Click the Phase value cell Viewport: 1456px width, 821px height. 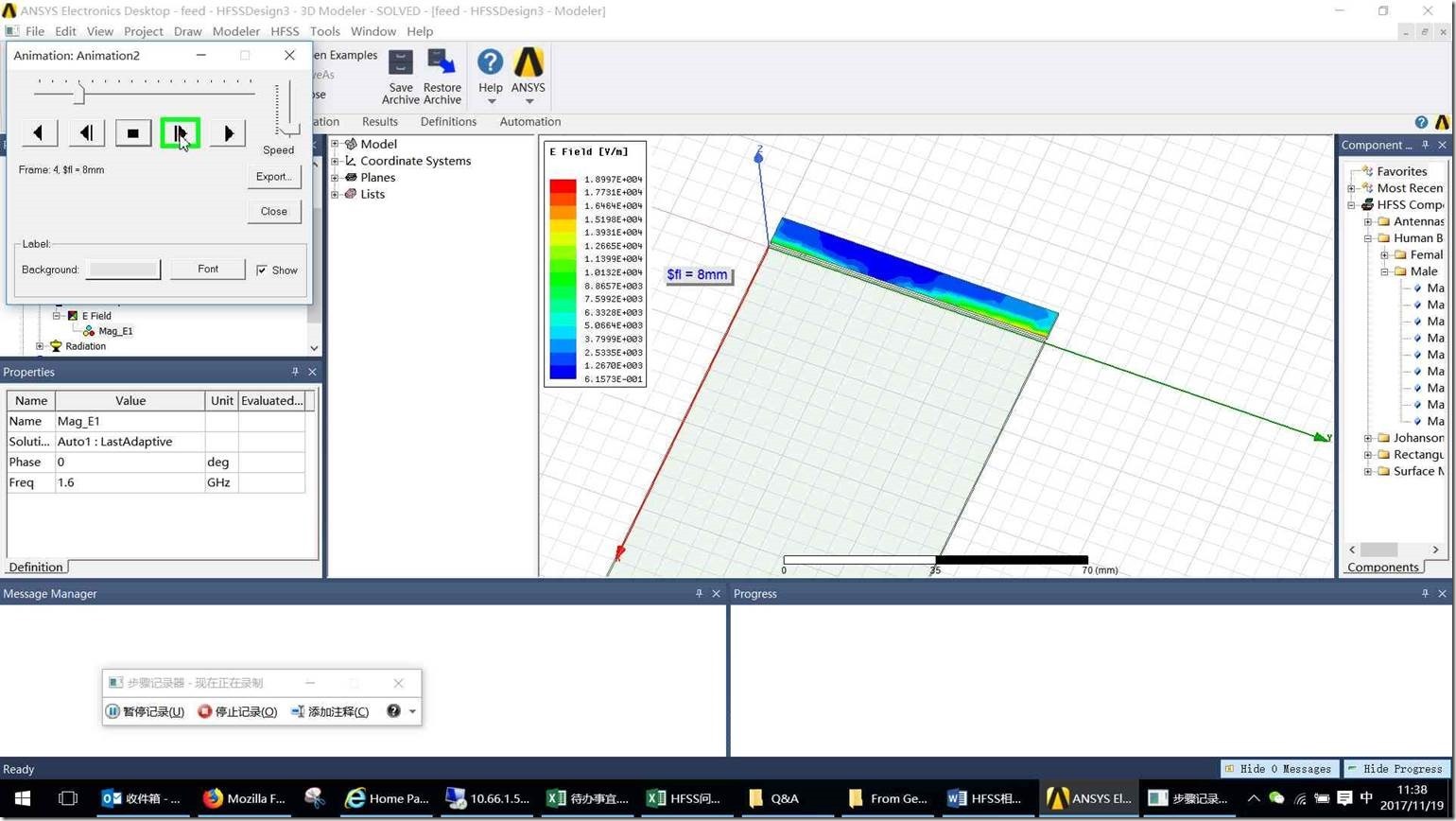pos(130,463)
